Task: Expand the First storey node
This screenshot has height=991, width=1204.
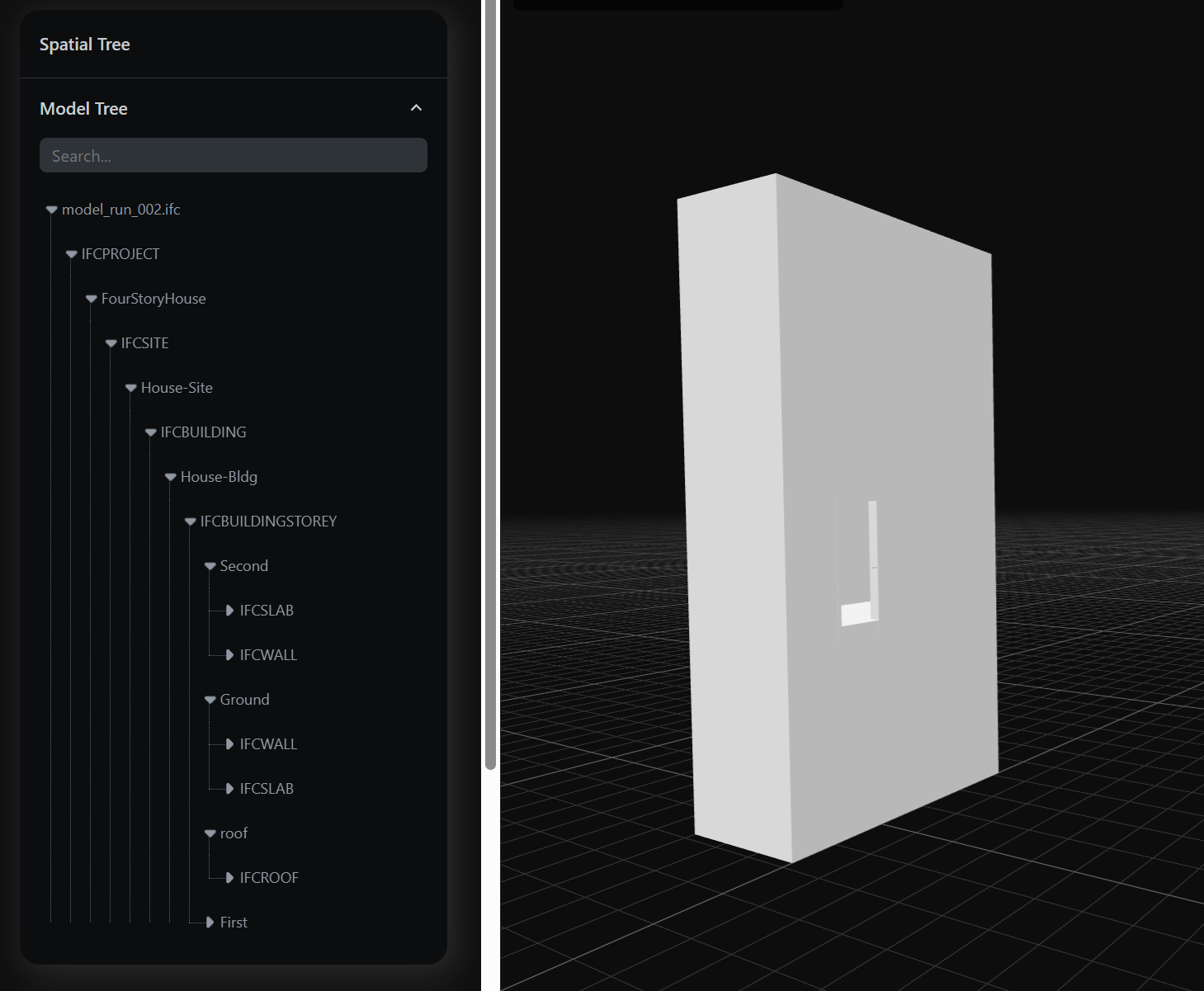Action: tap(210, 923)
